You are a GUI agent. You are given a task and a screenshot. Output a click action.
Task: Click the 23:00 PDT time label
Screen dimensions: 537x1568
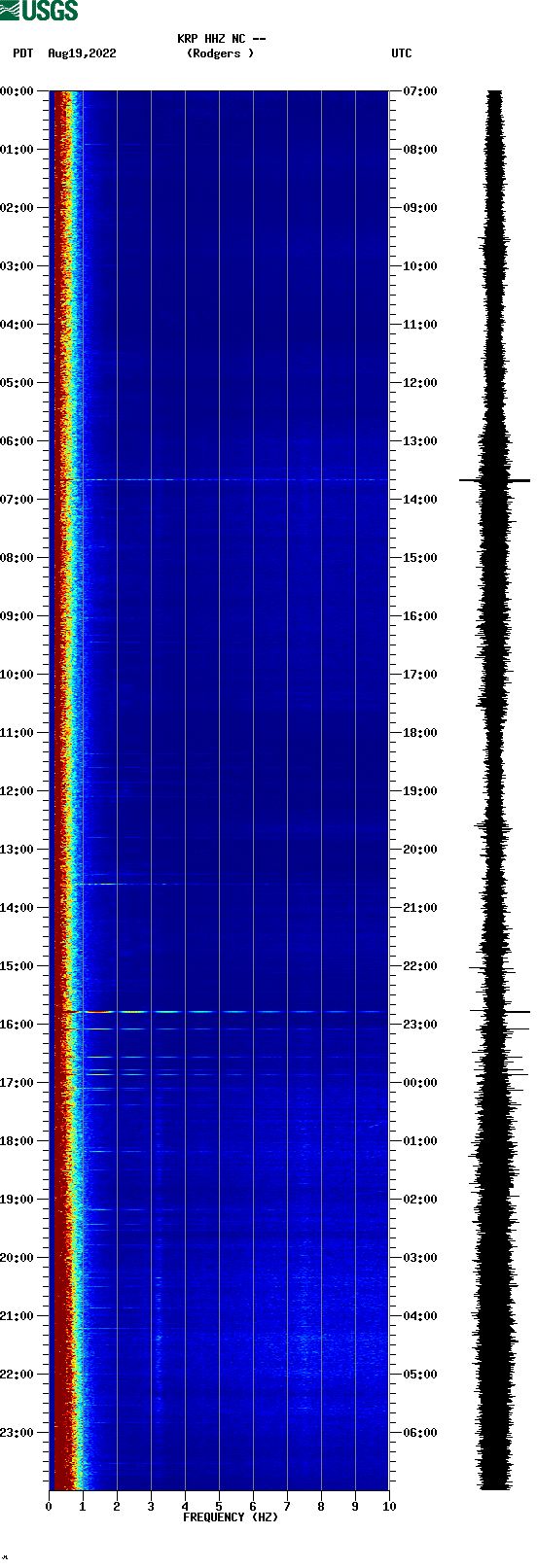[17, 1433]
